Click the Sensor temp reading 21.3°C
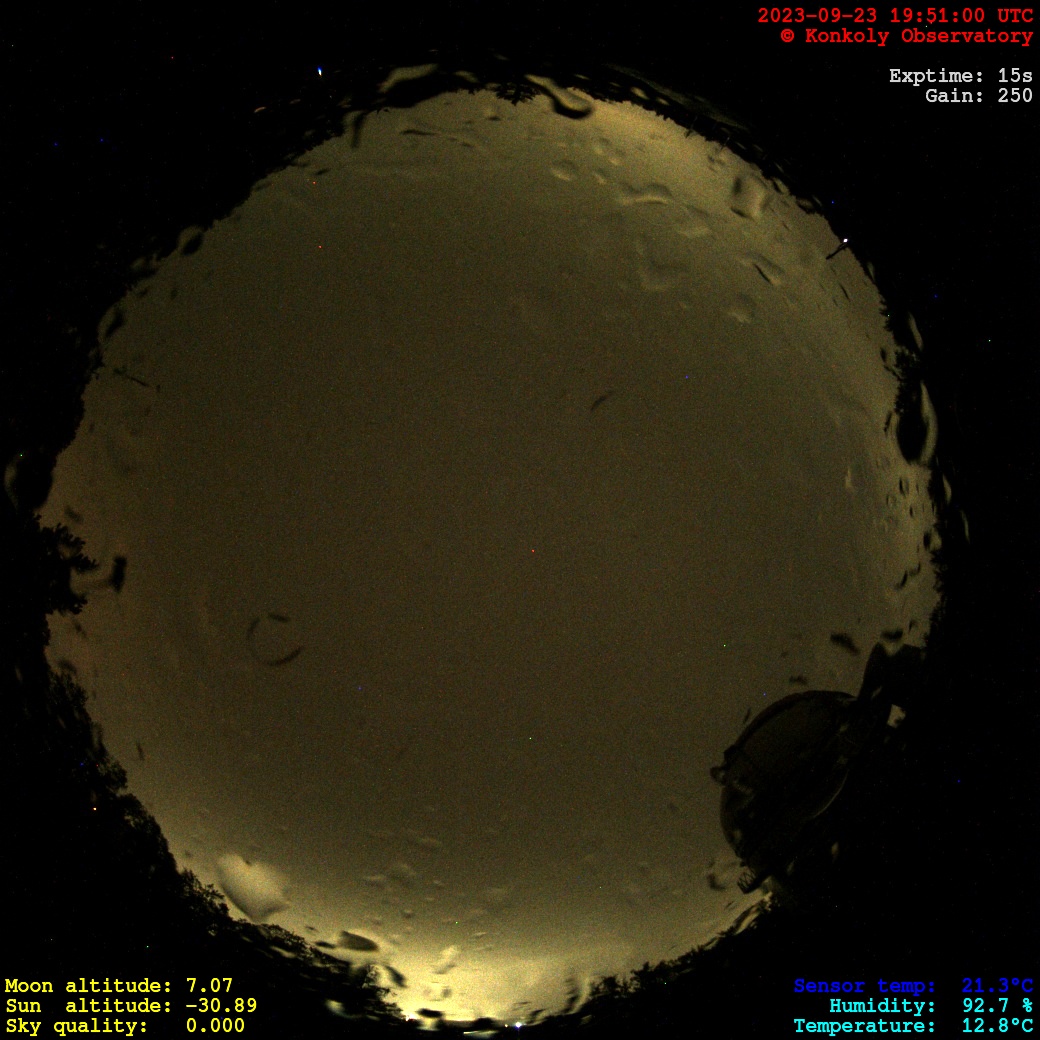Image resolution: width=1040 pixels, height=1040 pixels. [997, 986]
